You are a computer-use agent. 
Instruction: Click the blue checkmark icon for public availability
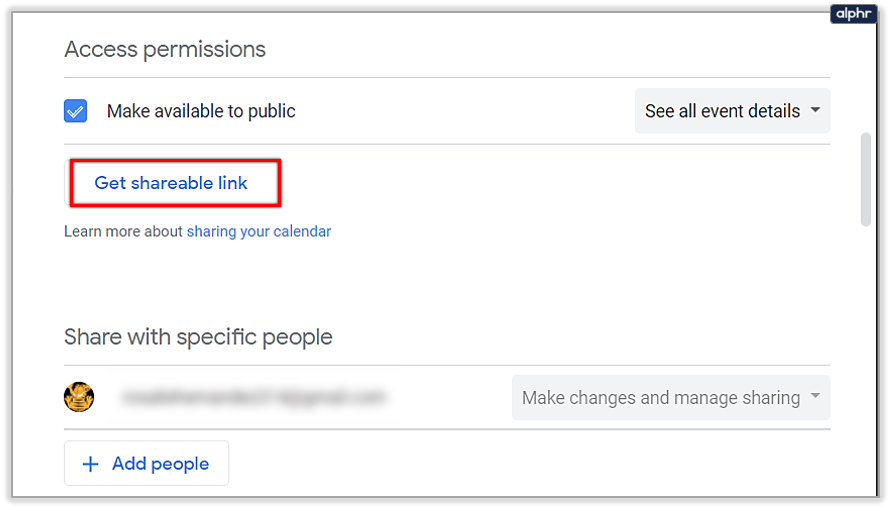pyautogui.click(x=76, y=111)
